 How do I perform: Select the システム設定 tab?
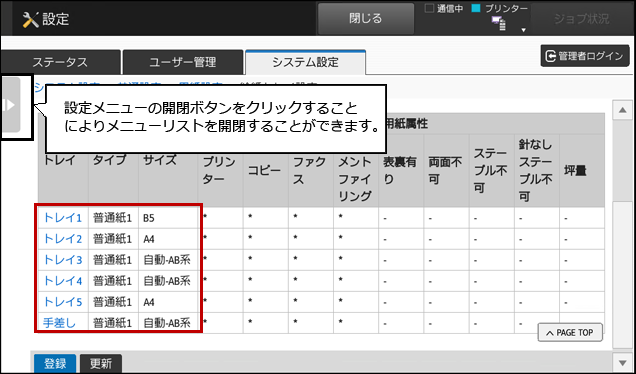tap(305, 62)
